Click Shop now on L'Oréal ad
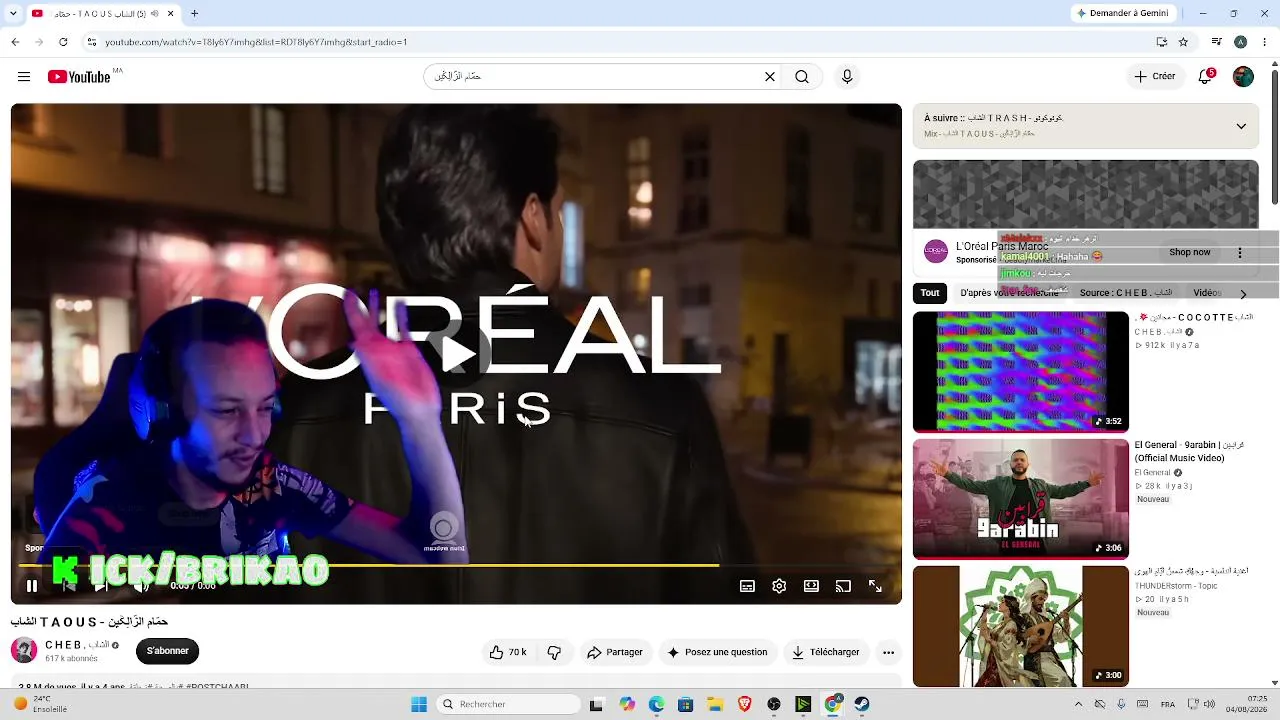1280x720 pixels. point(1190,252)
